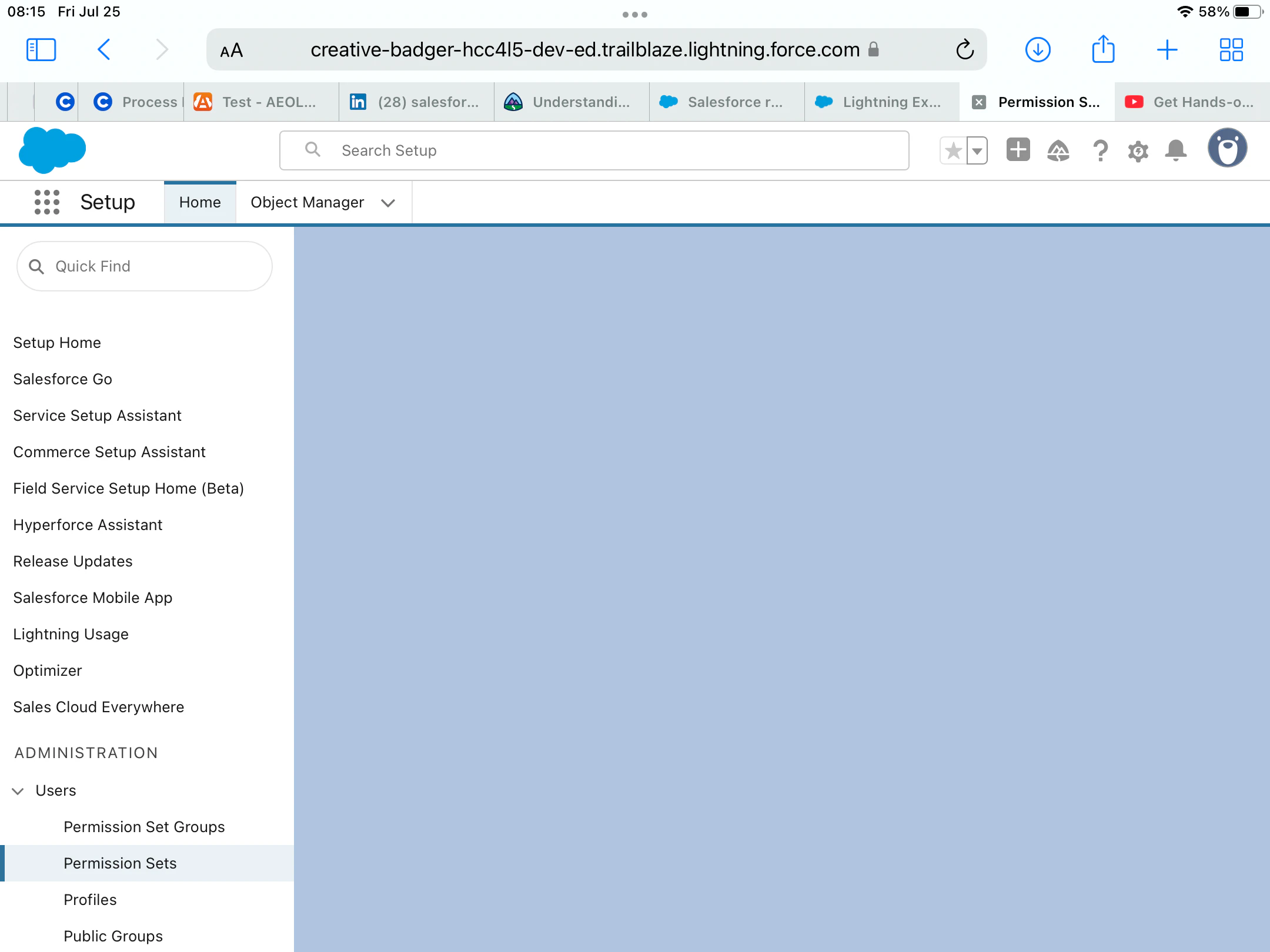The image size is (1270, 952).
Task: Focus the Search Setup field
Action: [594, 150]
